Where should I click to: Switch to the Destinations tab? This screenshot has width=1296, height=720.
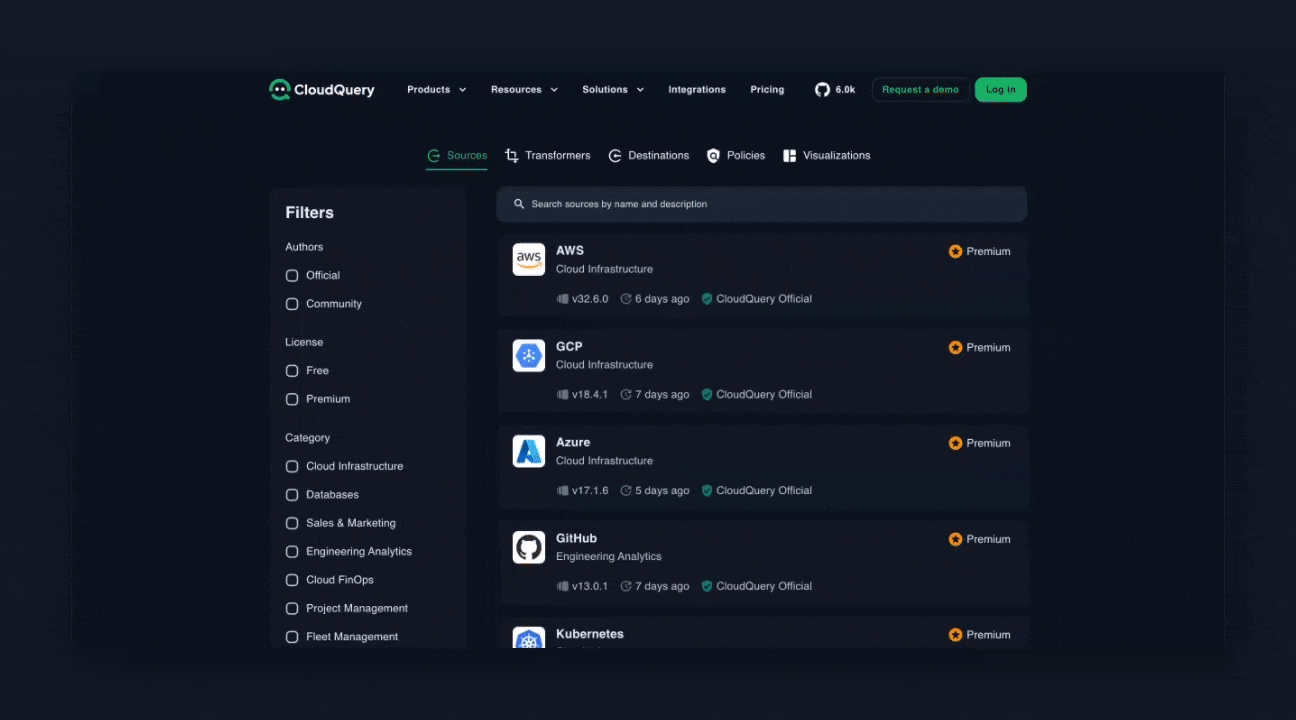[649, 156]
